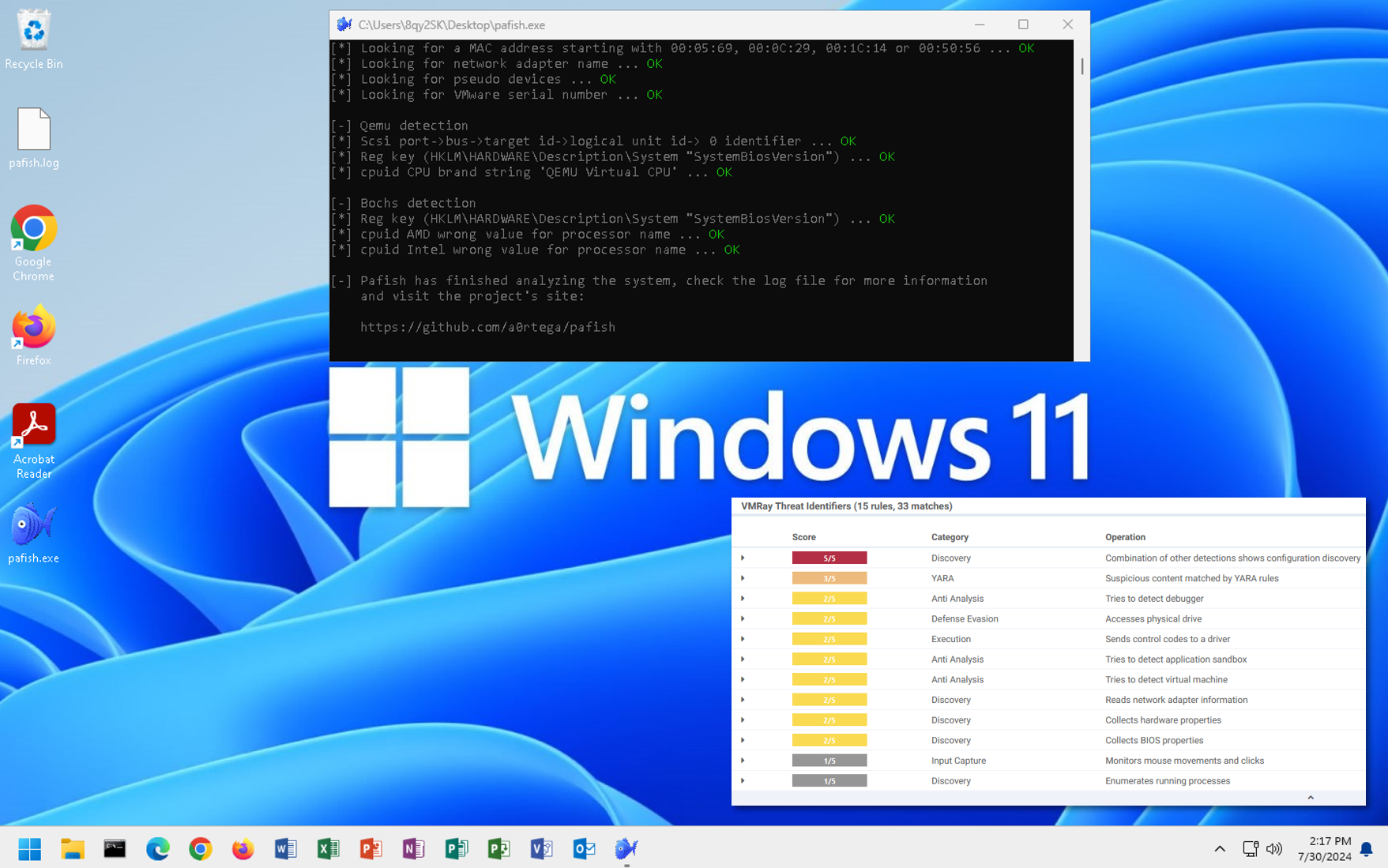The image size is (1388, 868).
Task: Expand the YARA threat row
Action: (743, 578)
